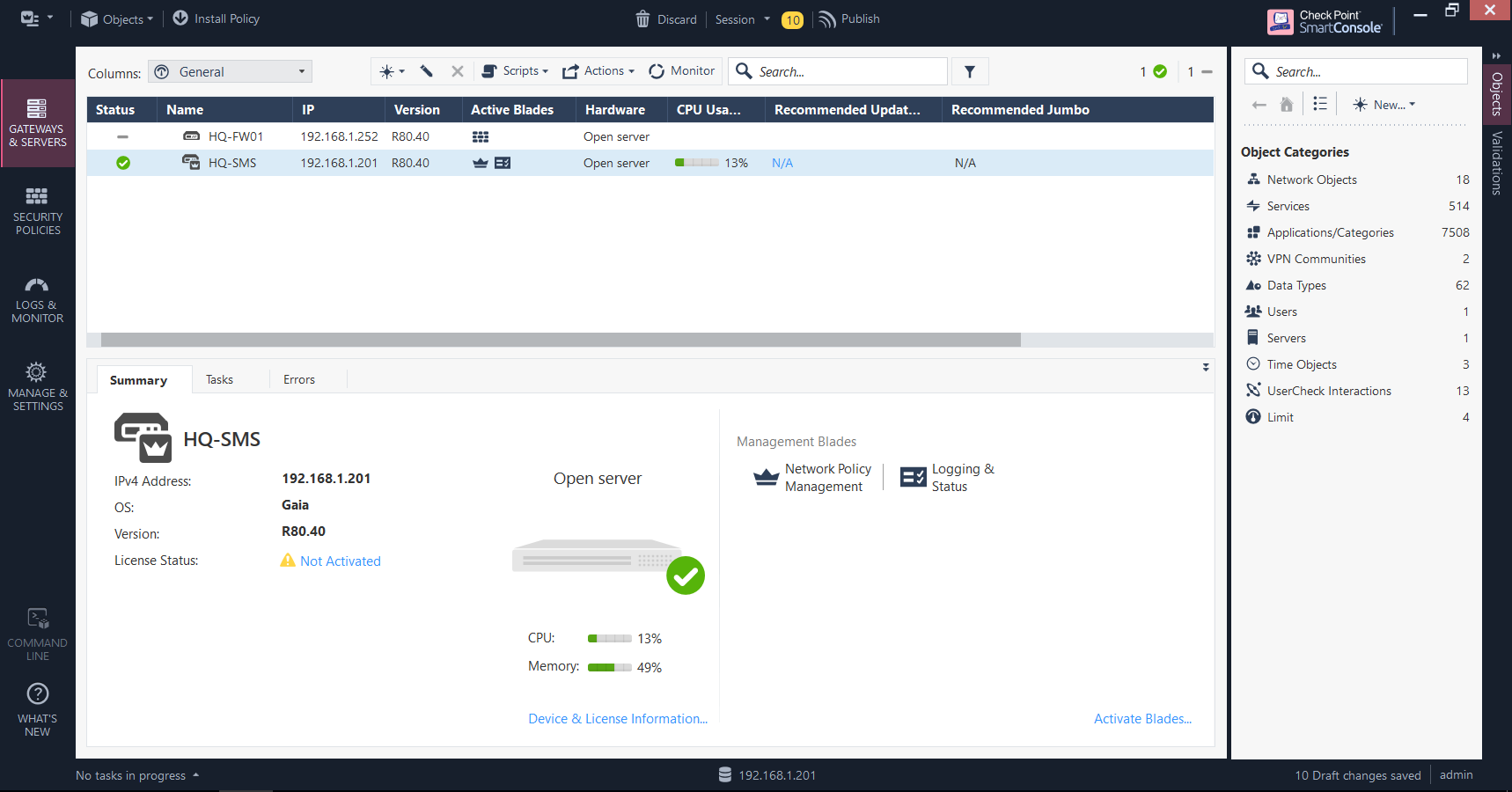1512x792 pixels.
Task: Click the horizontal table scrollbar
Action: (x=561, y=340)
